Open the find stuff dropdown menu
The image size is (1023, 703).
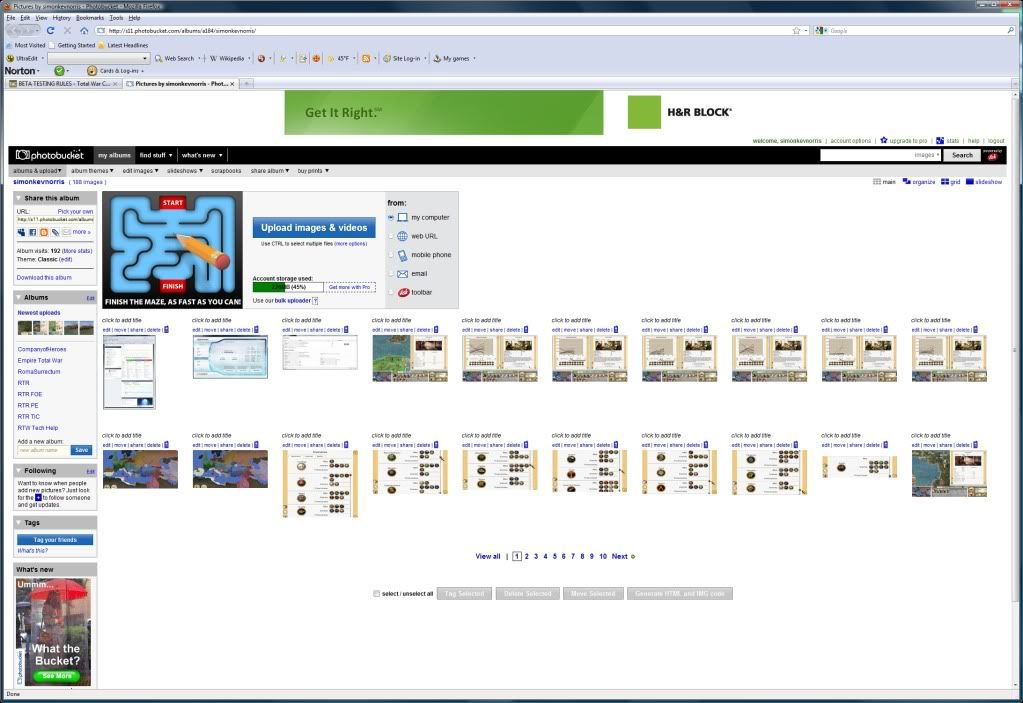[156, 155]
